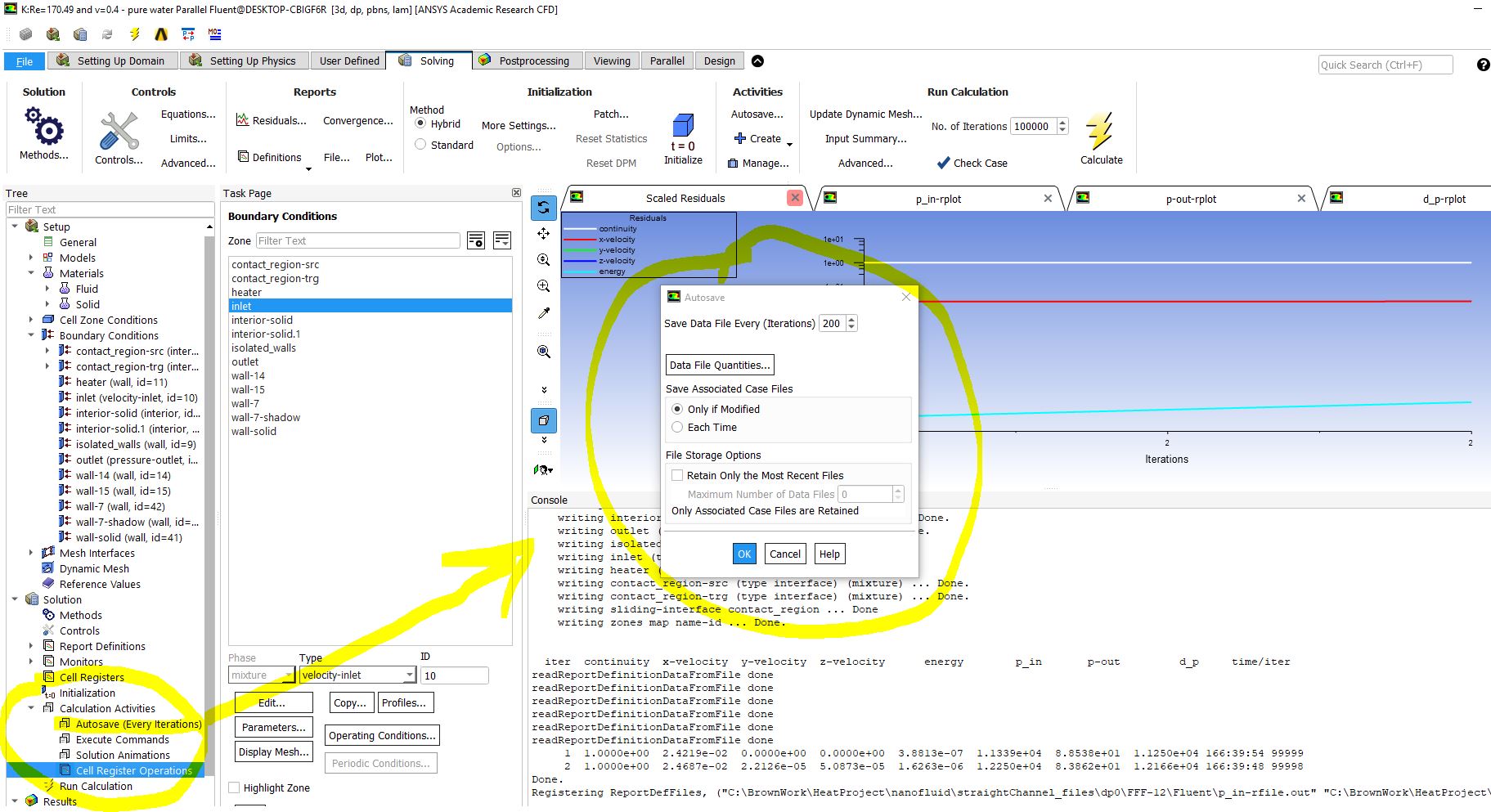
Task: Select the zoom-to-area magnifier with plus
Action: click(544, 286)
